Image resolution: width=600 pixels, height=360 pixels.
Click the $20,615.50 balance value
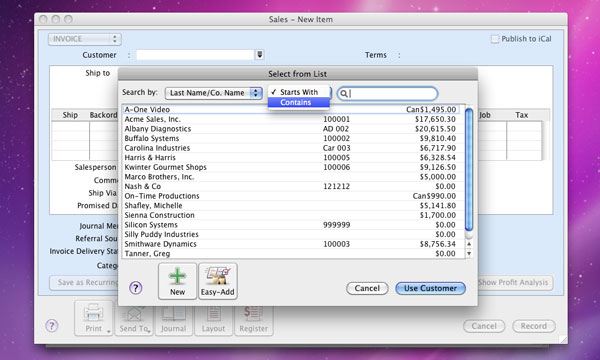(x=435, y=129)
